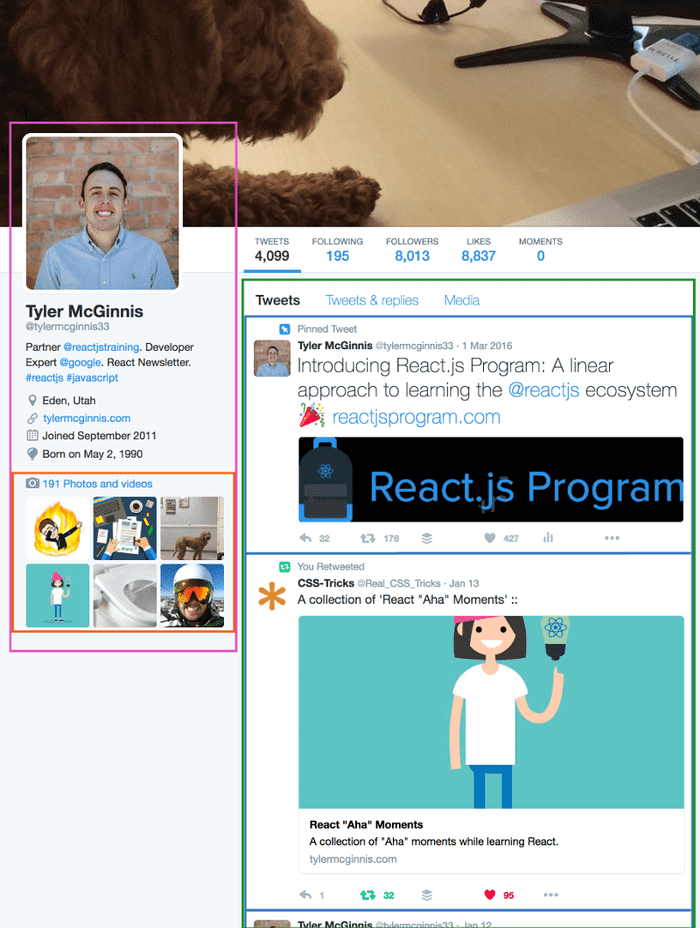The image size is (700, 928).
Task: Open the Moments 0 section
Action: coord(540,250)
